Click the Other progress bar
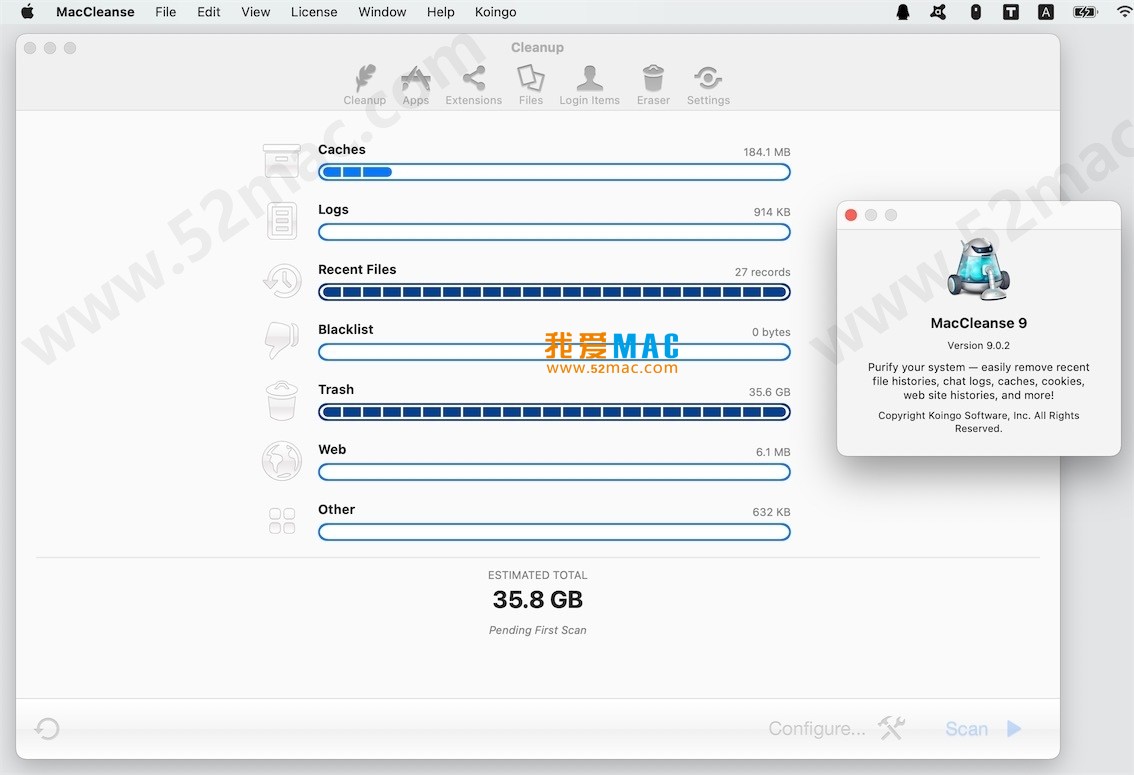The image size is (1134, 775). click(x=554, y=532)
